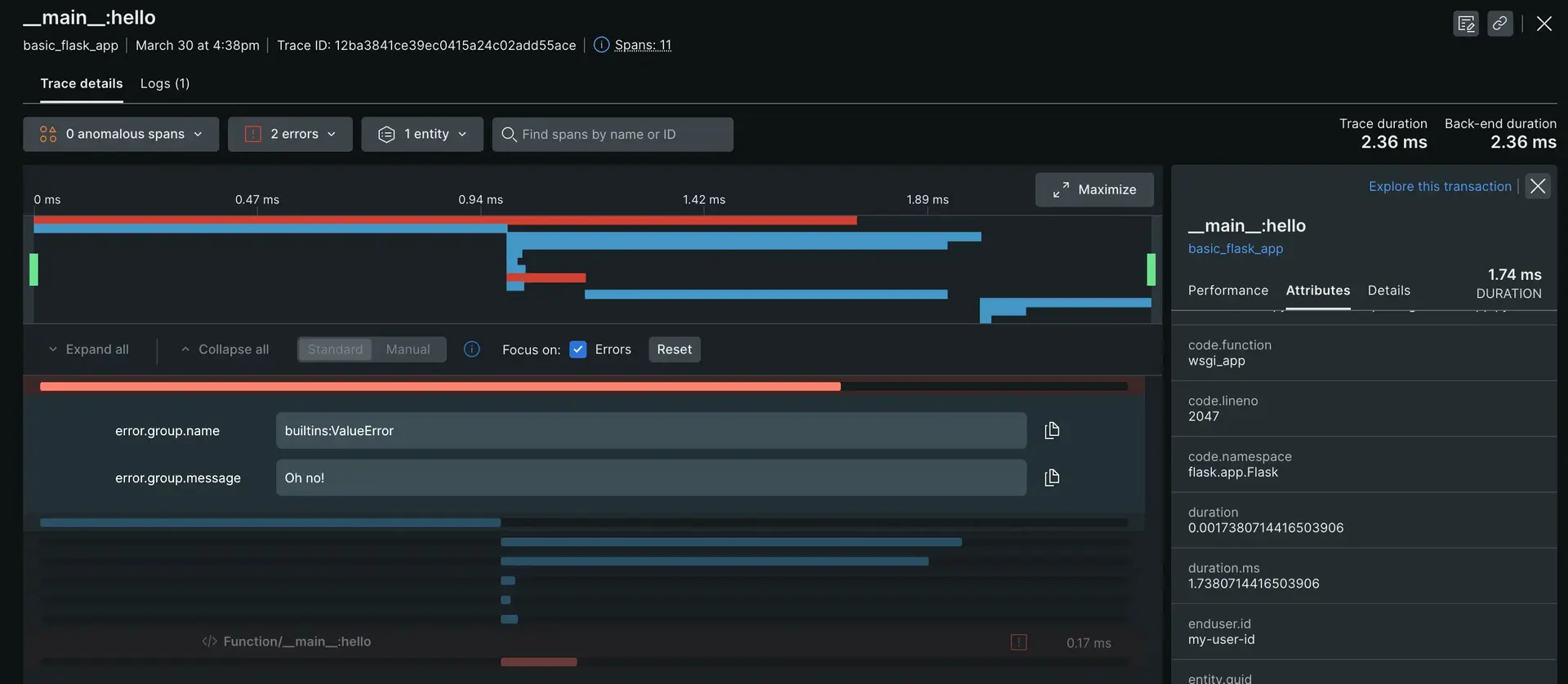Open the 1 entity dropdown
The image size is (1568, 684).
(422, 134)
